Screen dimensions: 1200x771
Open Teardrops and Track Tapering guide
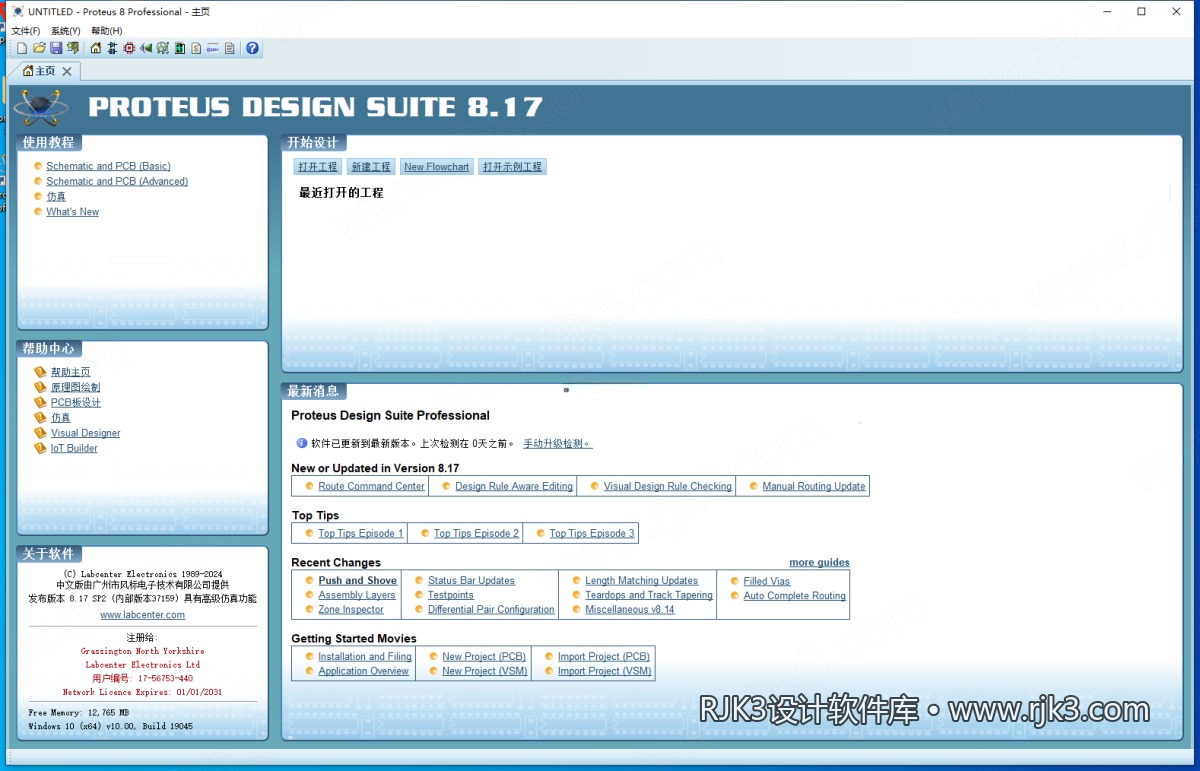click(x=649, y=595)
